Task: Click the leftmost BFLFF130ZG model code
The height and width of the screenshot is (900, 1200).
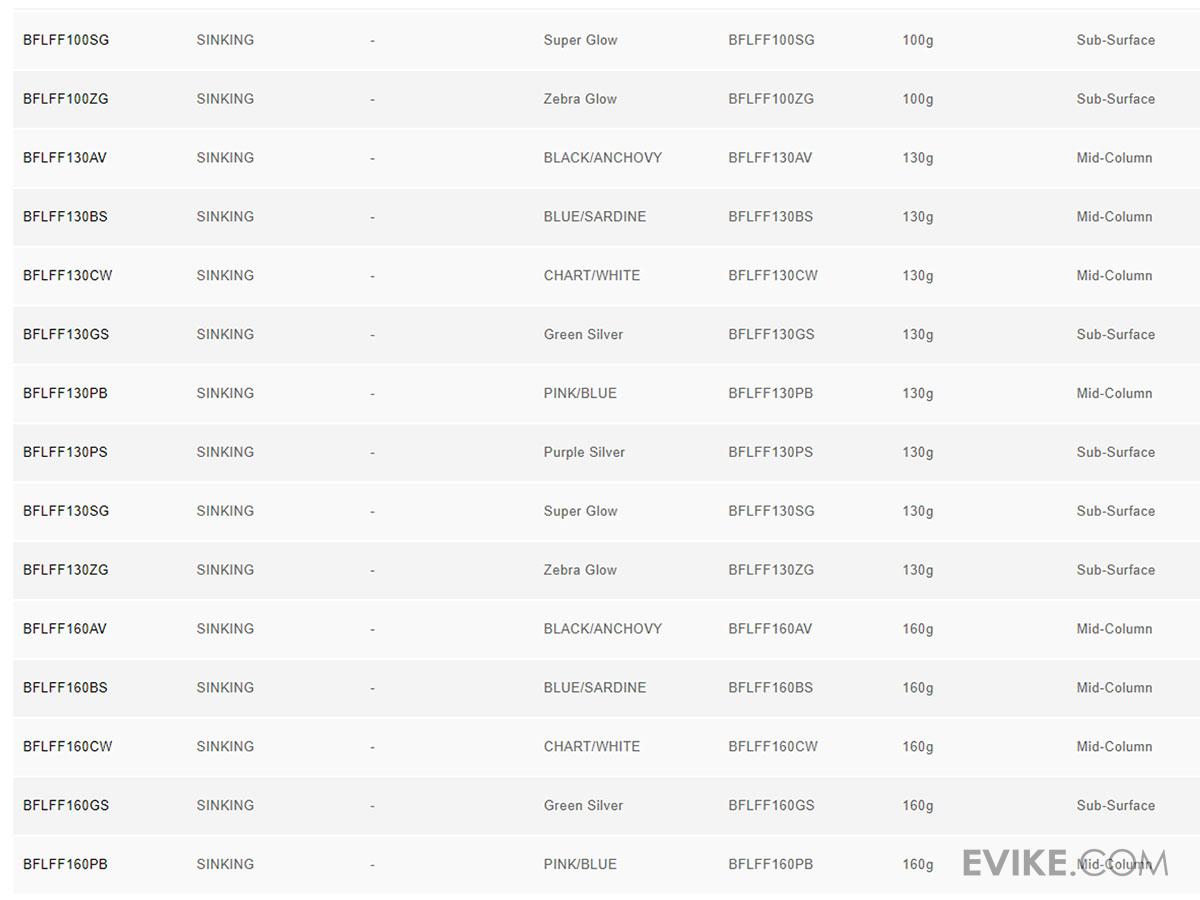Action: click(x=66, y=570)
